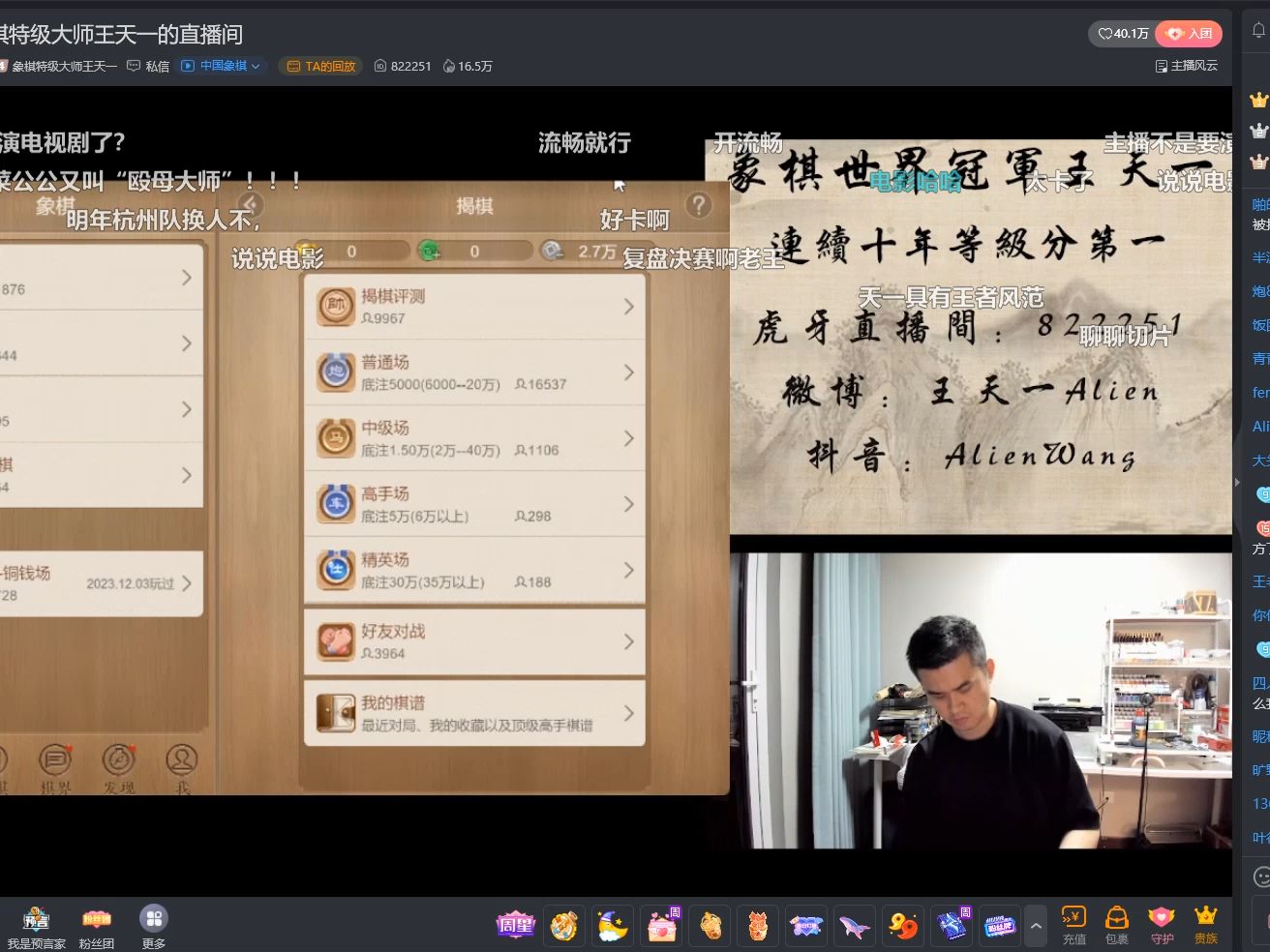Click the handshake icon of 好友对战

[x=336, y=641]
